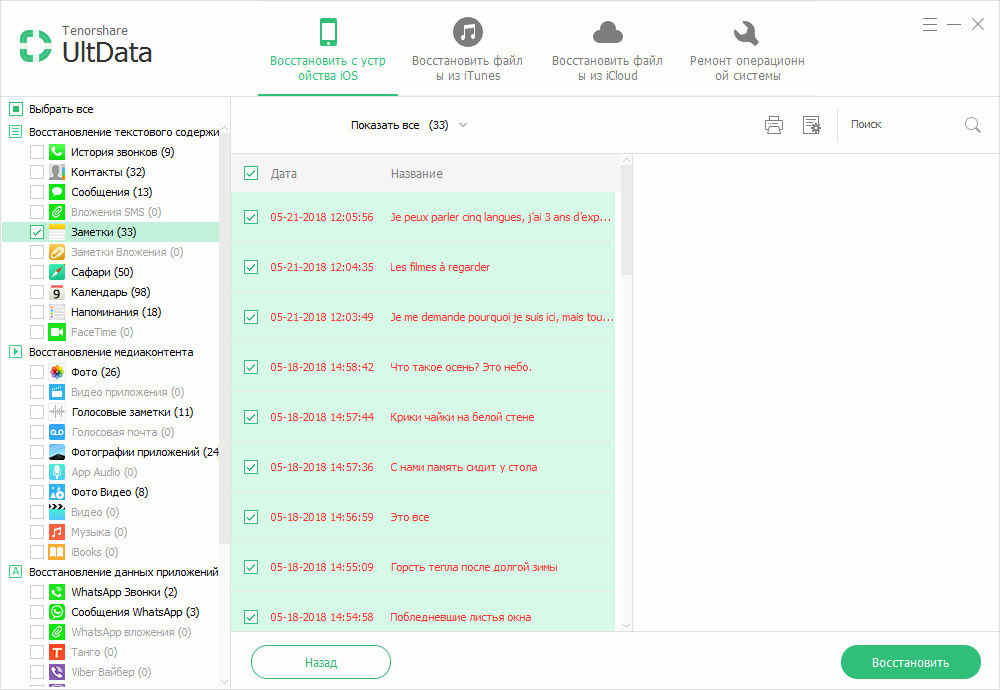Uncheck the note dated 05-18-2018 14:58:42
This screenshot has height=690, width=1000.
[251, 367]
